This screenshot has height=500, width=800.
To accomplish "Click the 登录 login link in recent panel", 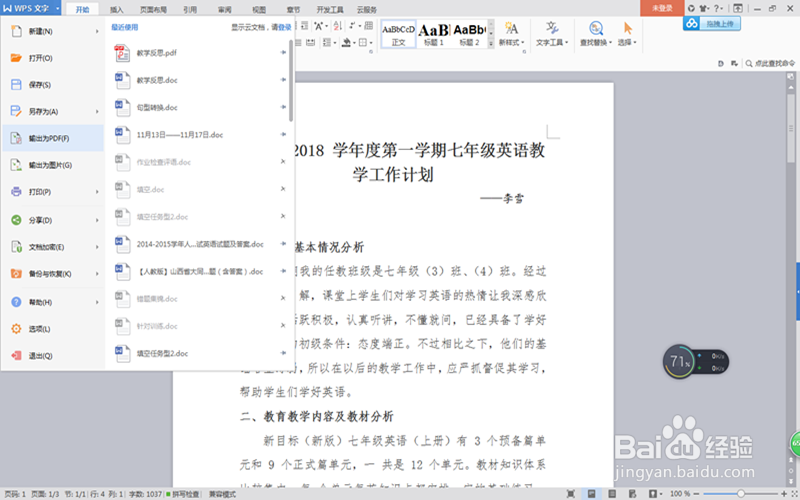I will (284, 27).
